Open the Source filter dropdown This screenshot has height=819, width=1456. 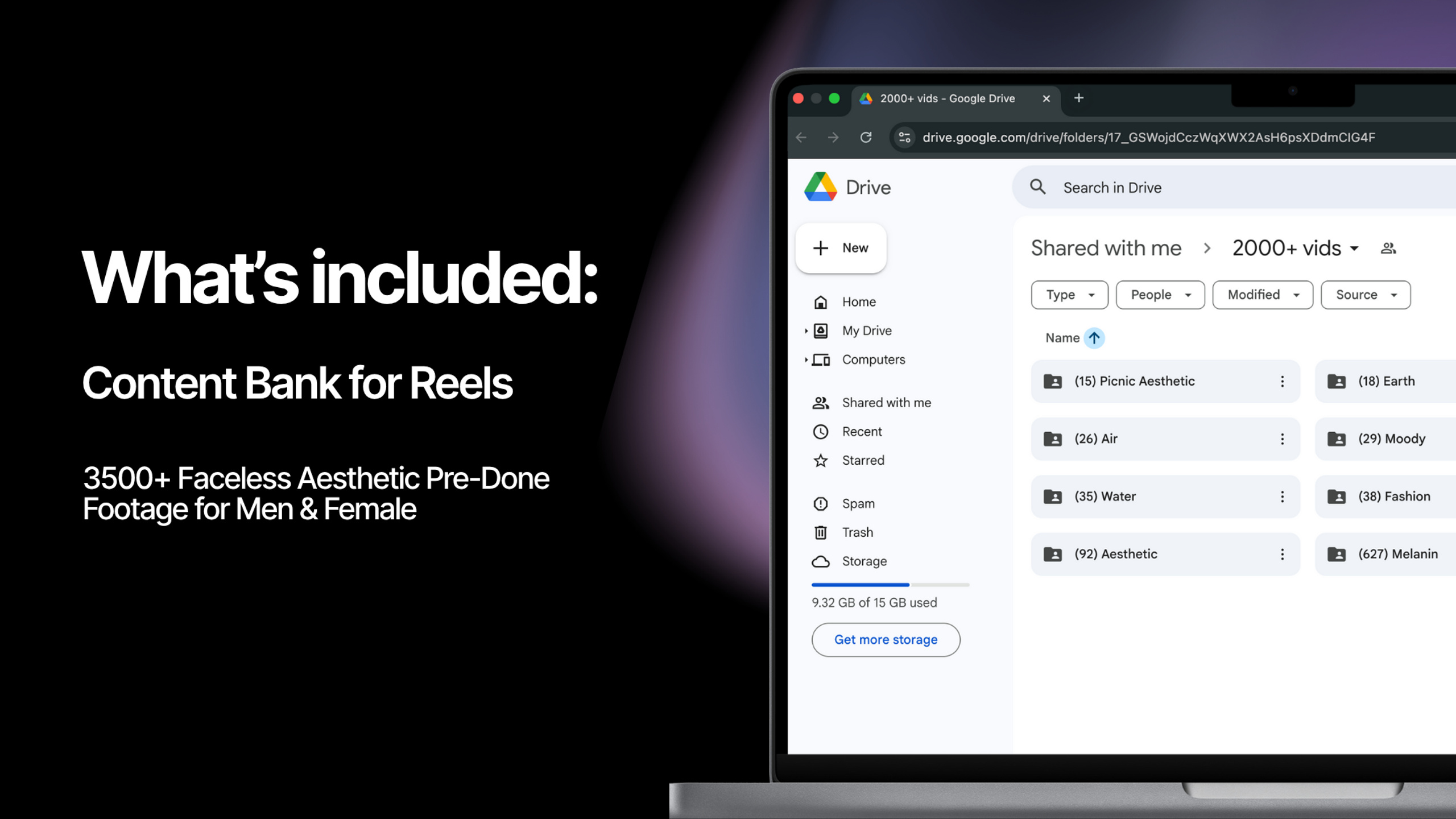point(1365,295)
